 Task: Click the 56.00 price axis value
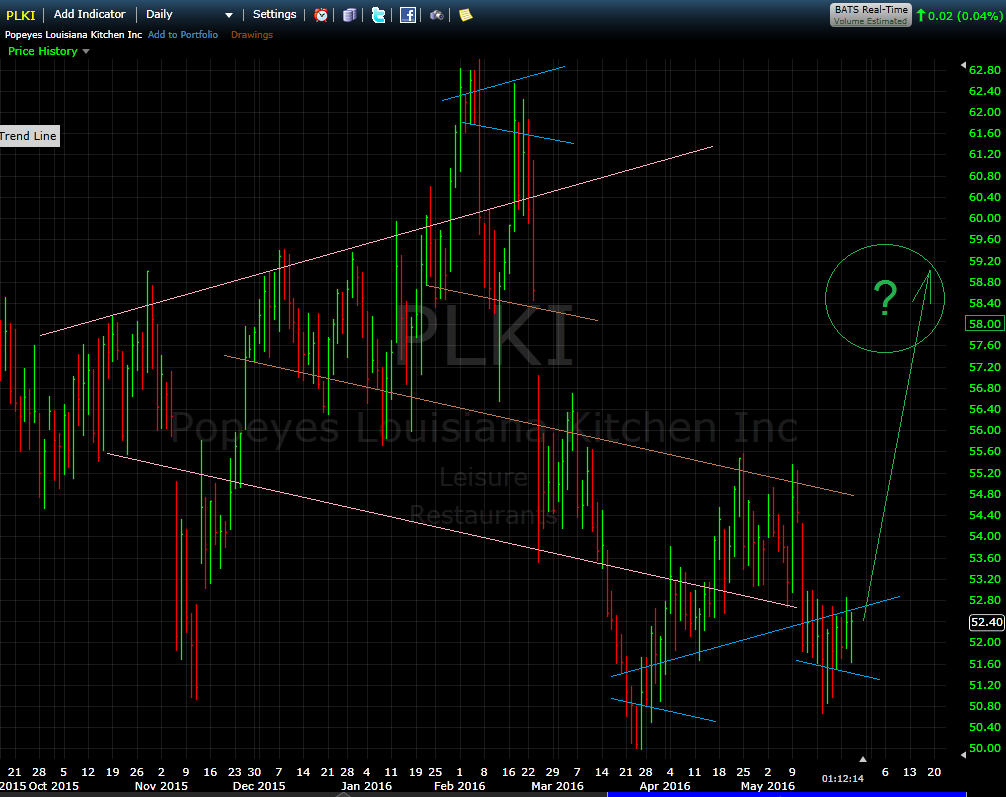click(x=985, y=431)
